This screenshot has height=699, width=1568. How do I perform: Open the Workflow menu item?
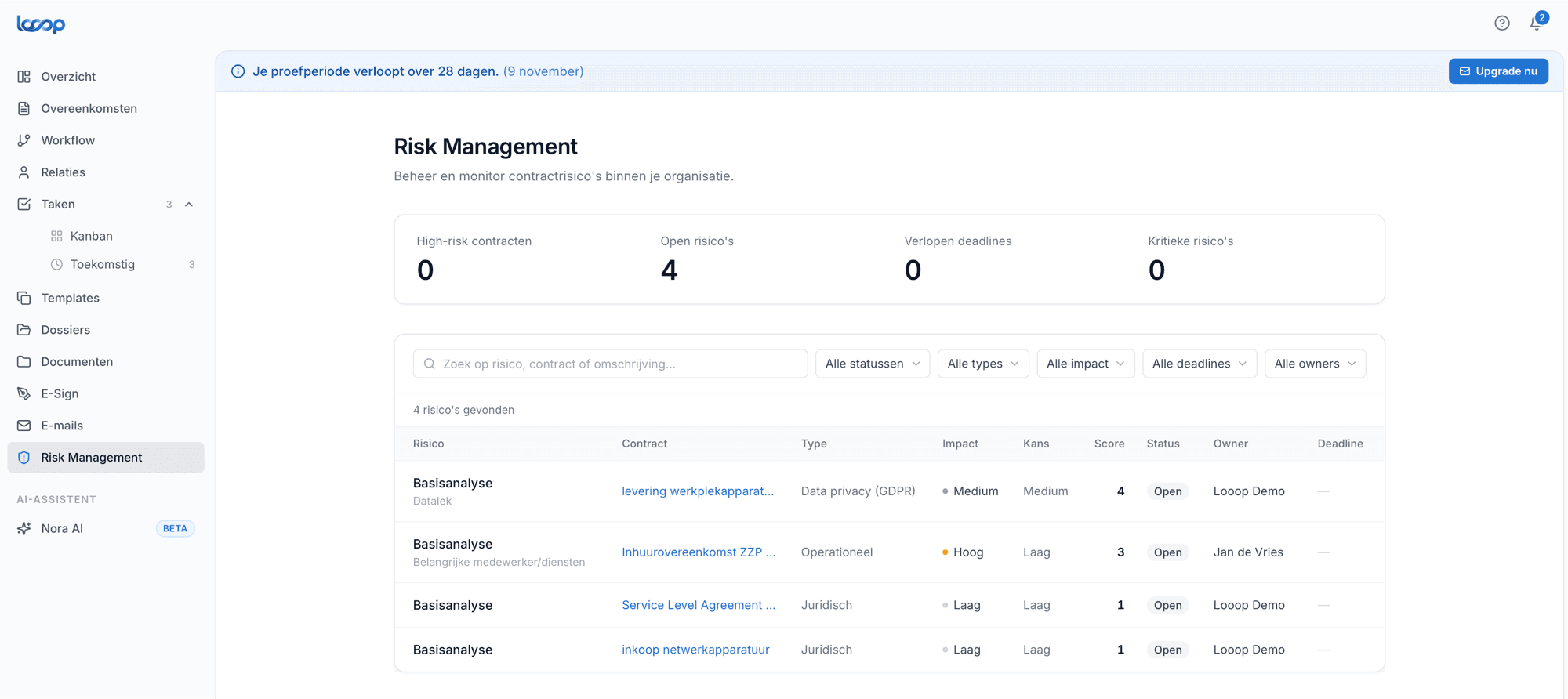point(106,140)
